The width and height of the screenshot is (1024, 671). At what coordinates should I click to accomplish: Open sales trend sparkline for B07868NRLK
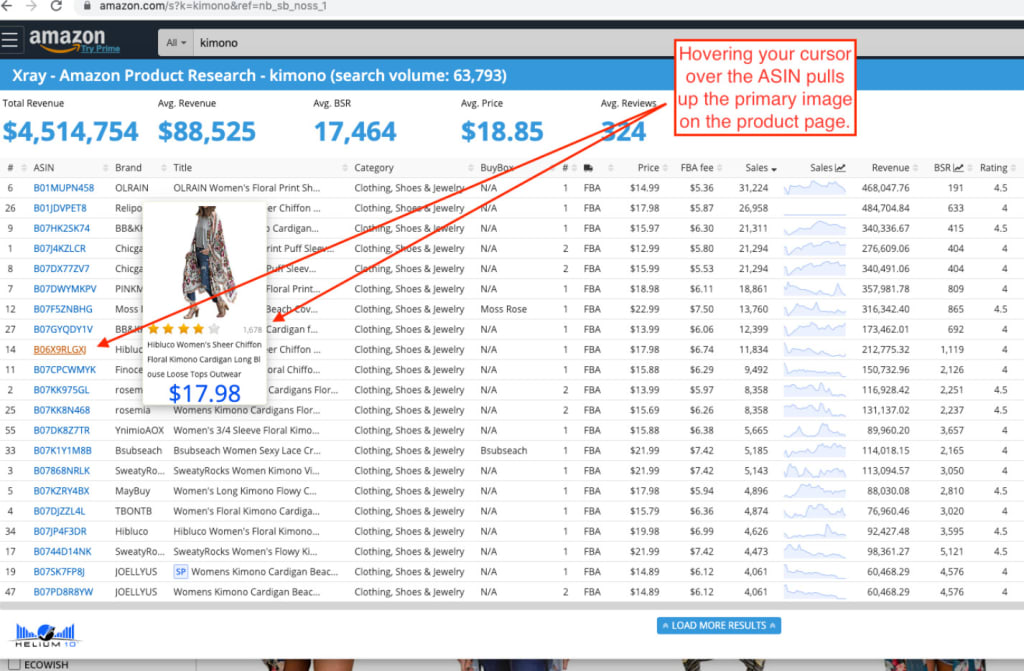coord(814,471)
